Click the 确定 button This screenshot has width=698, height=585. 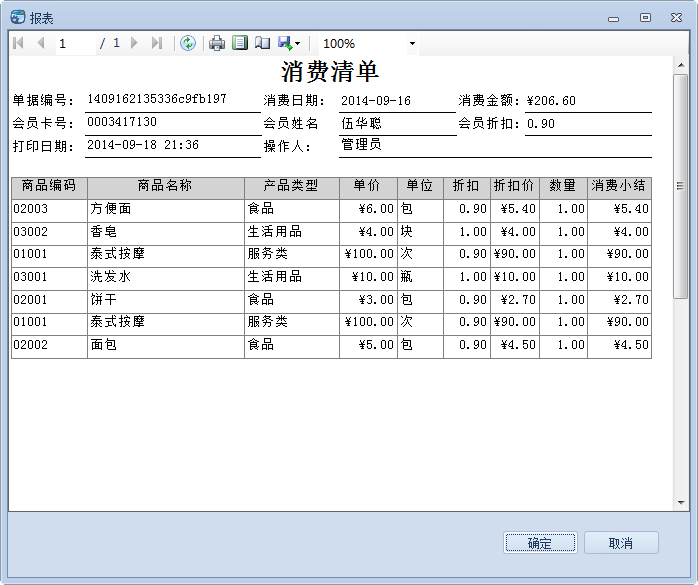pyautogui.click(x=540, y=543)
